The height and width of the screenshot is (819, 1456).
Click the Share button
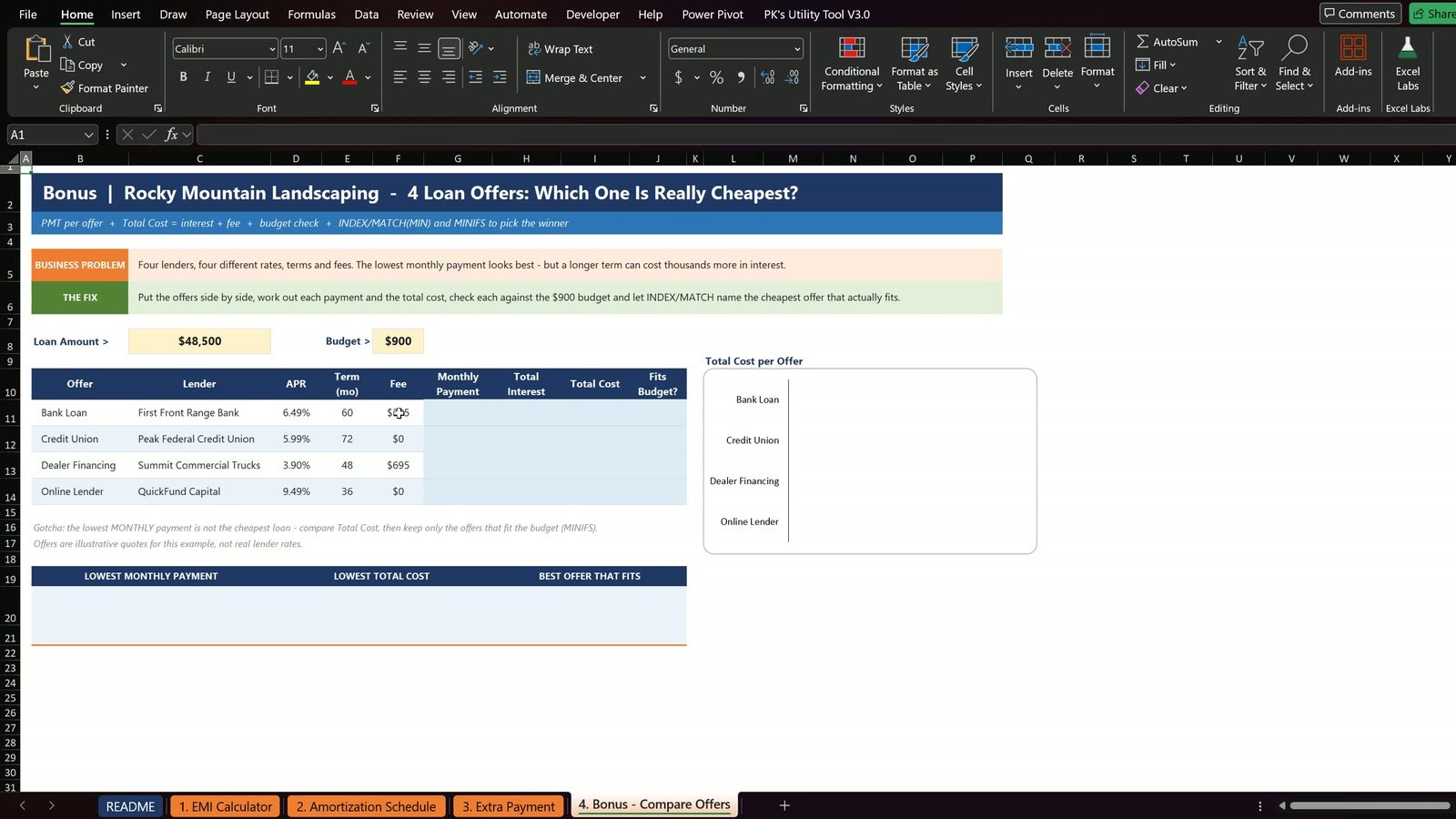[1433, 14]
